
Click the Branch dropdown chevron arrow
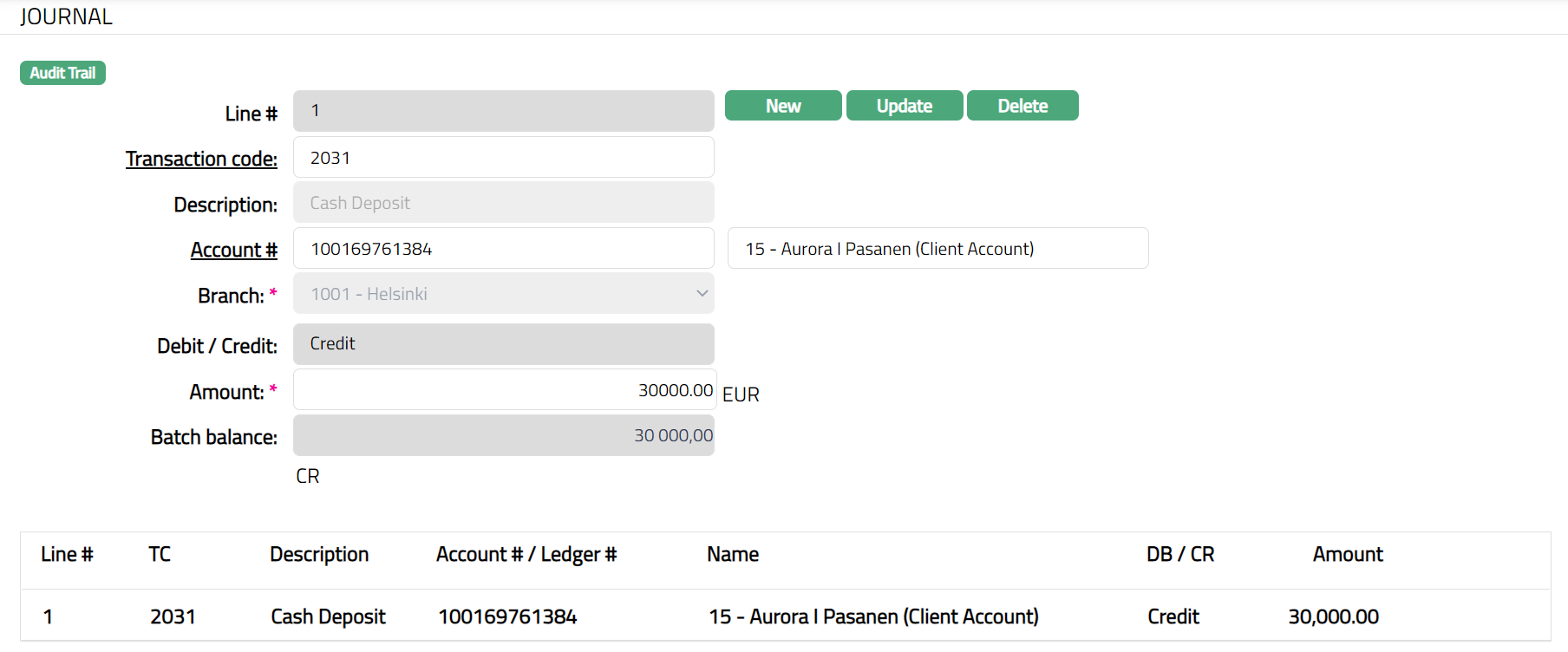[702, 294]
